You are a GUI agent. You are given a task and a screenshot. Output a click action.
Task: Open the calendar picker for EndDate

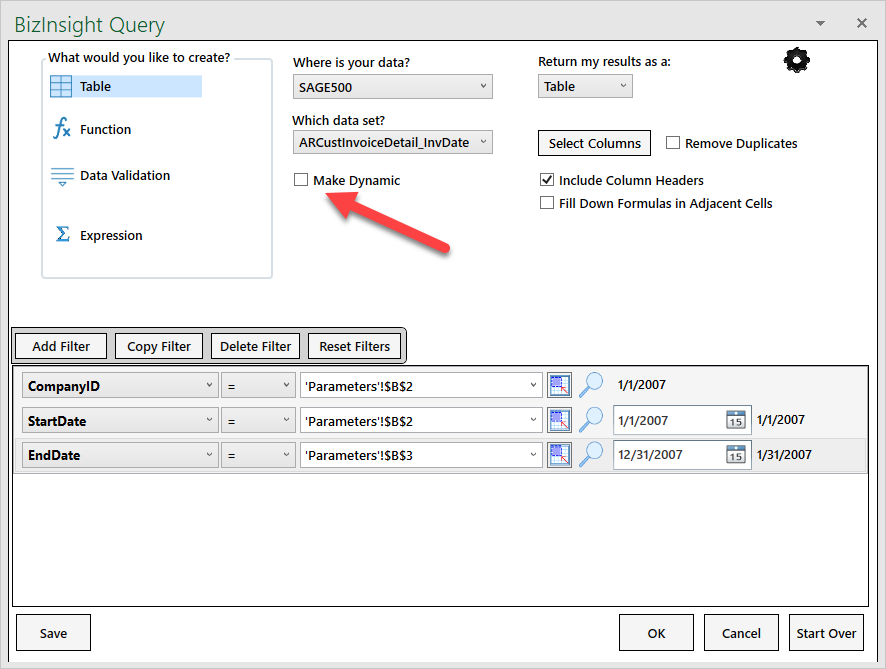pos(736,454)
